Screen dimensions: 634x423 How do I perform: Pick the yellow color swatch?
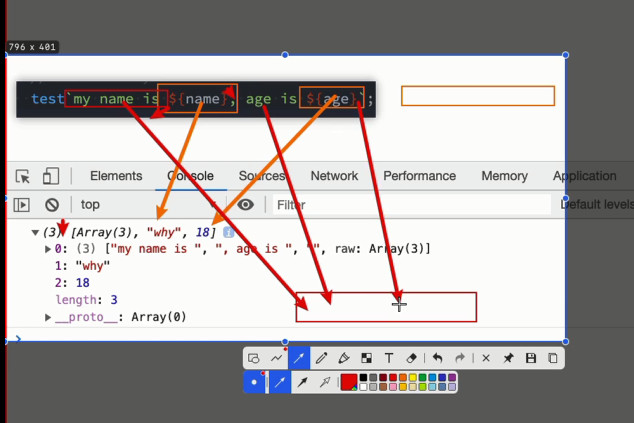tap(412, 377)
